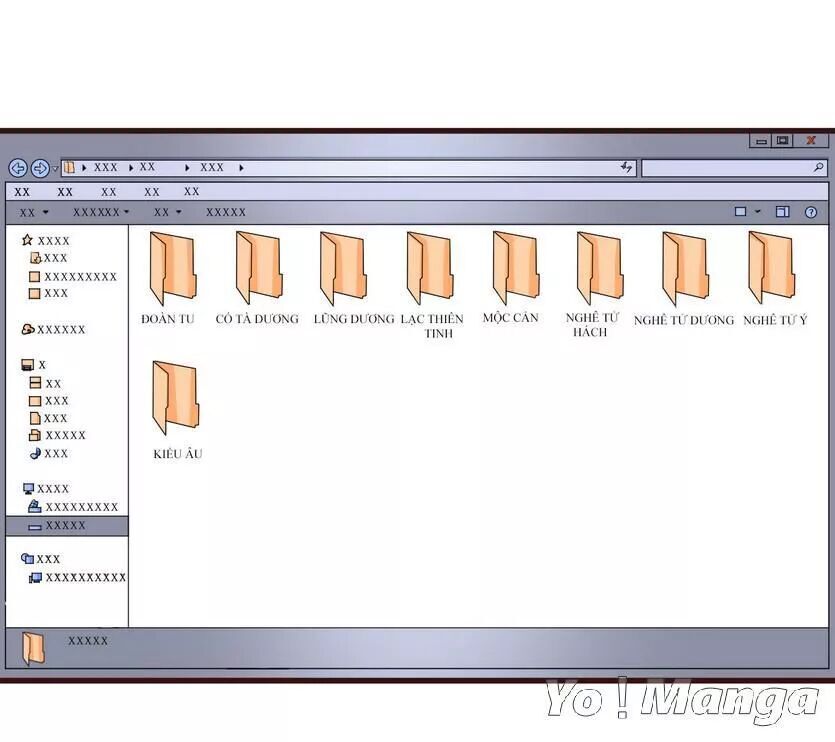The image size is (835, 742).
Task: Refresh using the address bar refresh icon
Action: [x=627, y=168]
